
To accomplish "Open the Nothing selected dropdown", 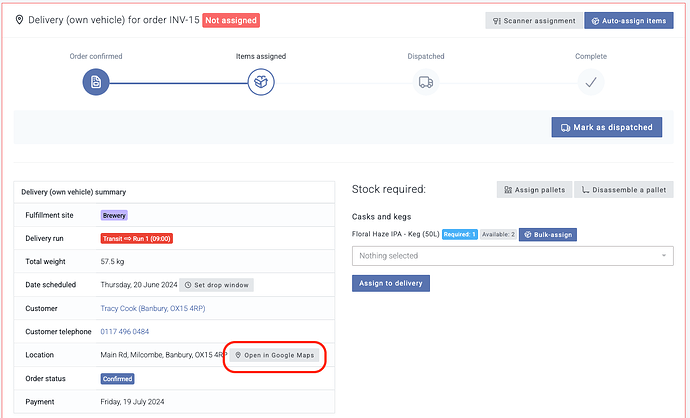I will pyautogui.click(x=512, y=256).
